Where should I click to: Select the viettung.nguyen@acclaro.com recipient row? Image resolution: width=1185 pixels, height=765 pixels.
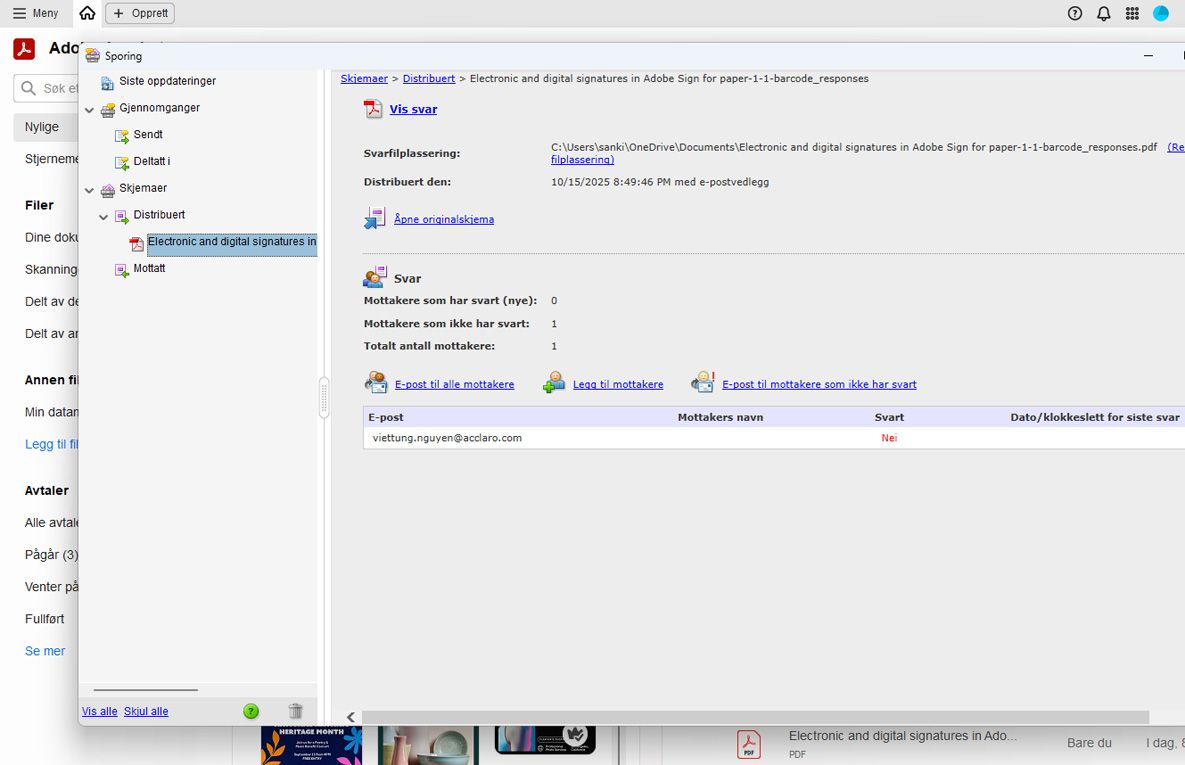pos(774,438)
